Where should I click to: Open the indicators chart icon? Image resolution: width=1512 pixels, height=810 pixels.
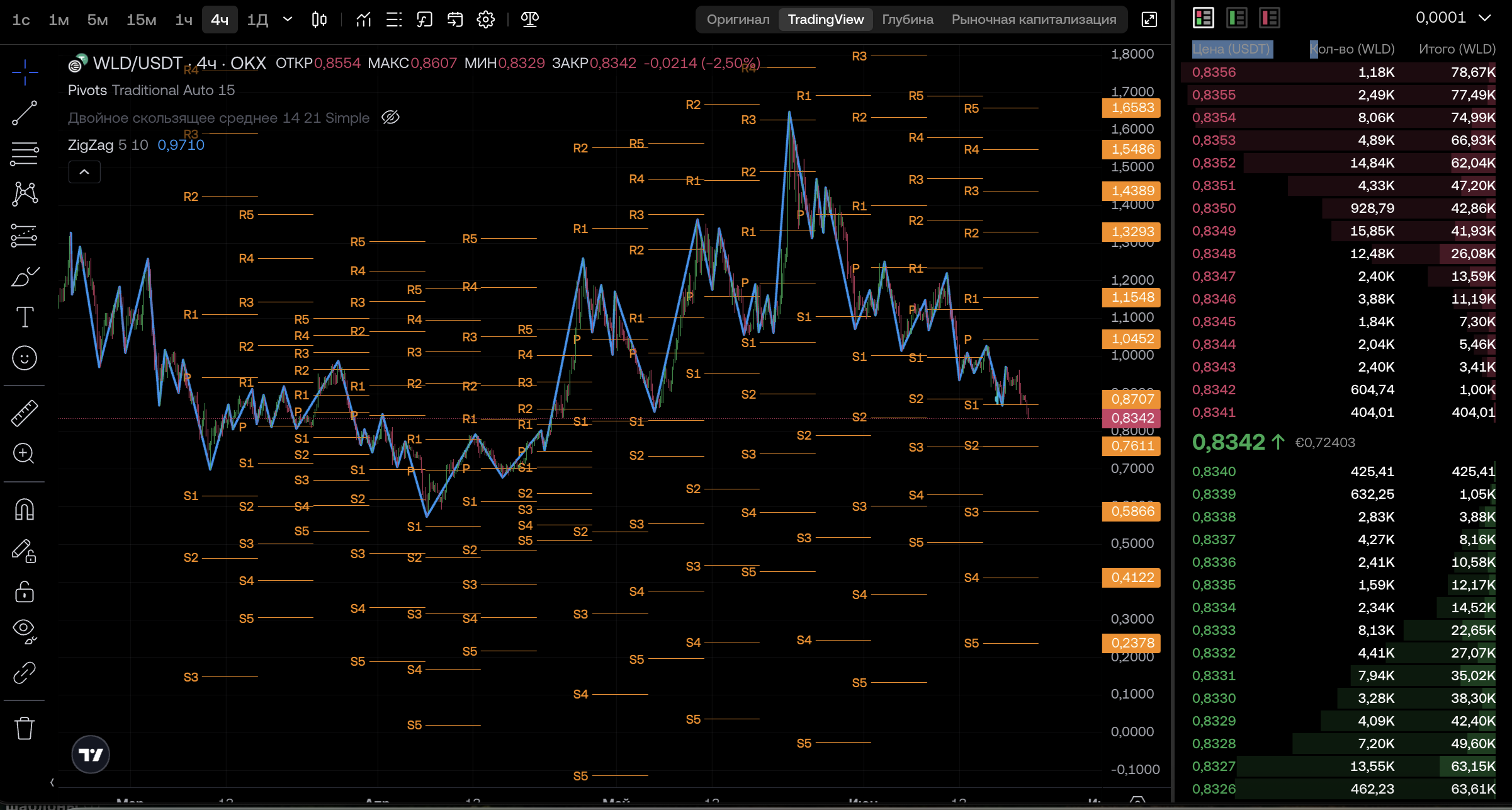point(363,20)
